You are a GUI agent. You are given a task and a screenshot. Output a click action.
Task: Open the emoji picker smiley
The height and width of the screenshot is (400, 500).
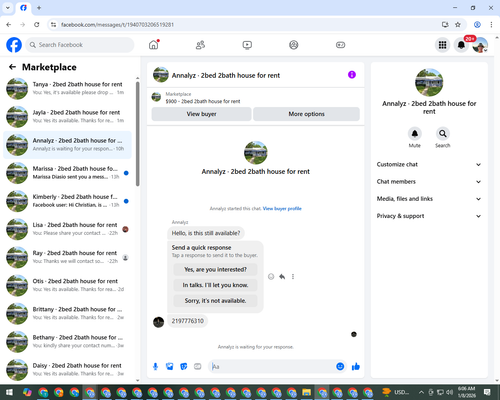[340, 367]
